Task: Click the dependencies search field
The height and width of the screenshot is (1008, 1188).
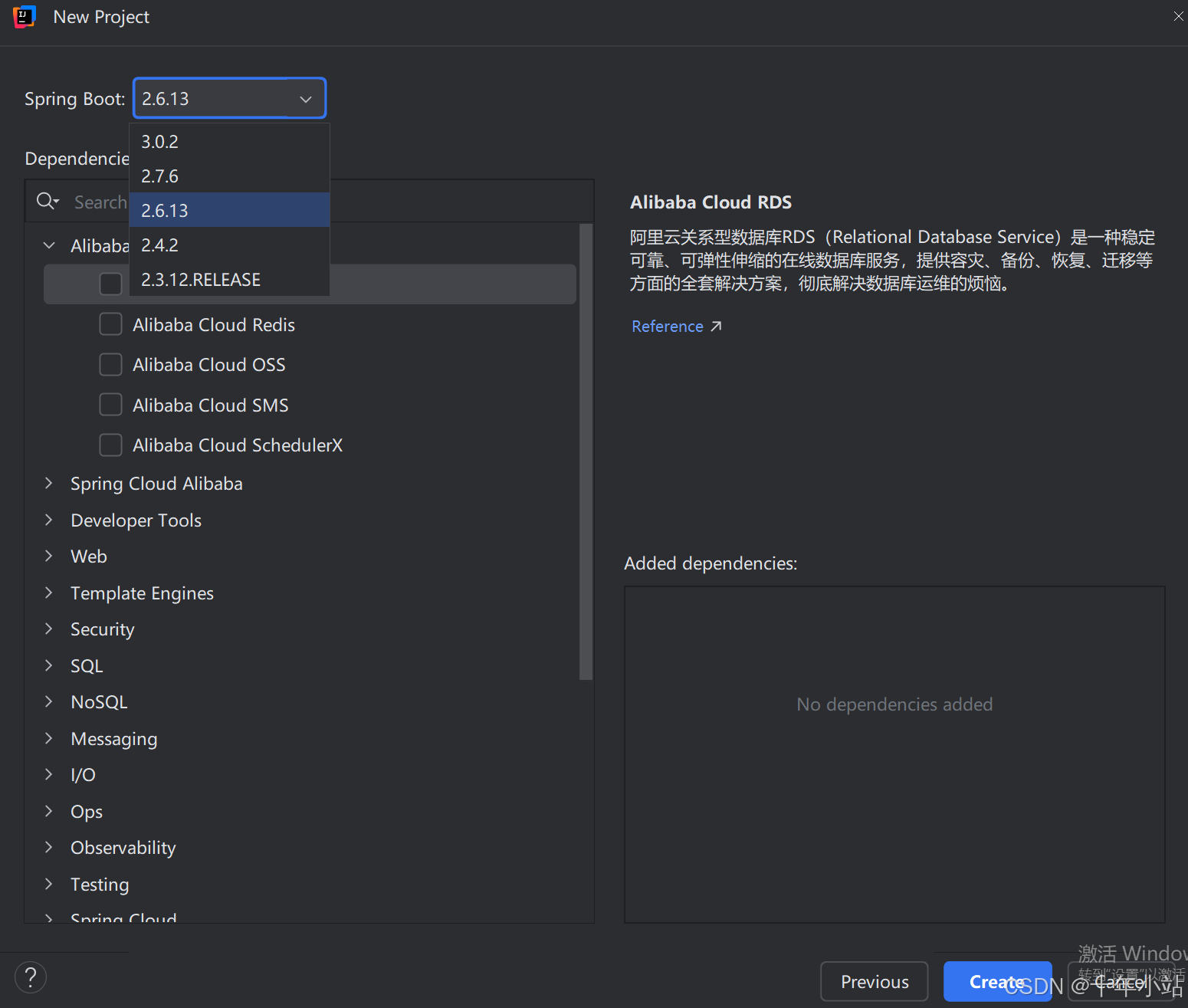Action: click(310, 202)
